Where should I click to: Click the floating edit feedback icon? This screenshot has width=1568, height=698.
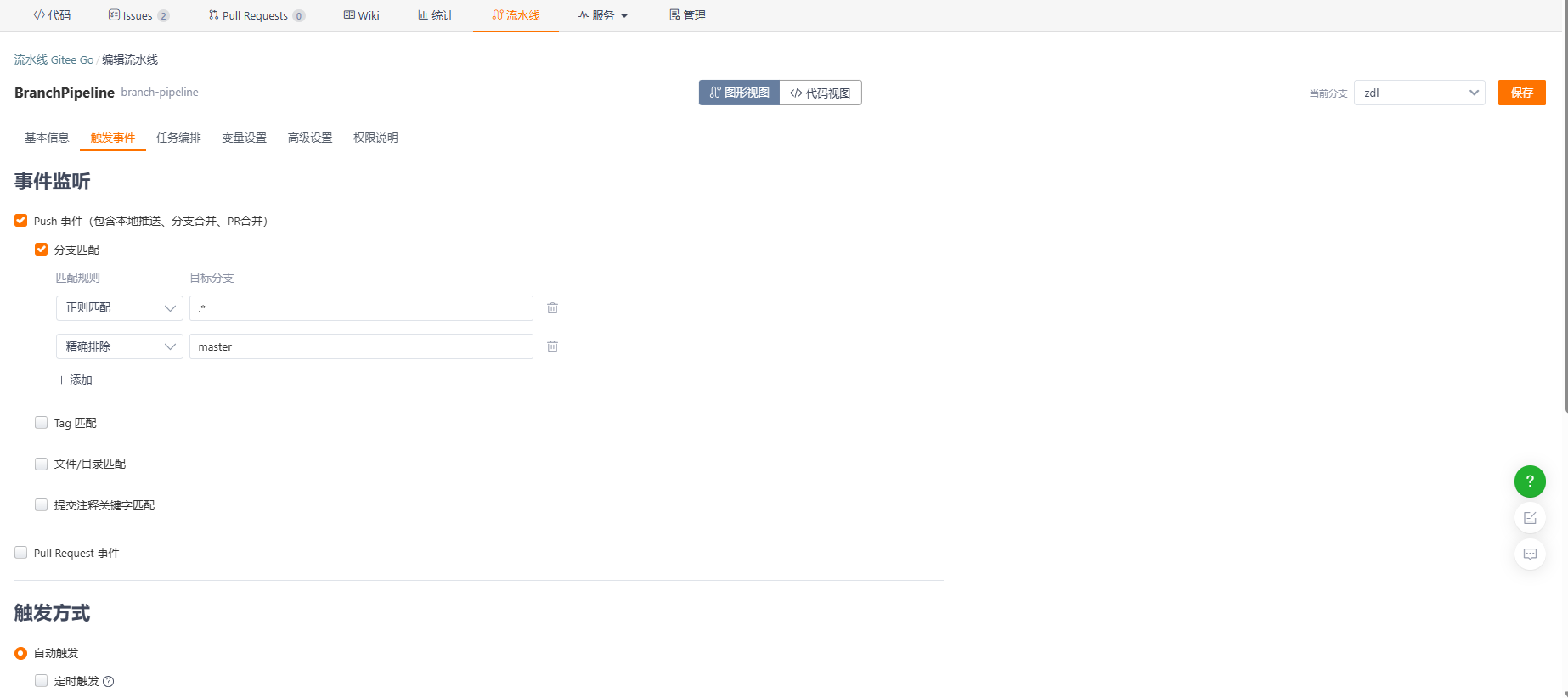click(x=1529, y=518)
